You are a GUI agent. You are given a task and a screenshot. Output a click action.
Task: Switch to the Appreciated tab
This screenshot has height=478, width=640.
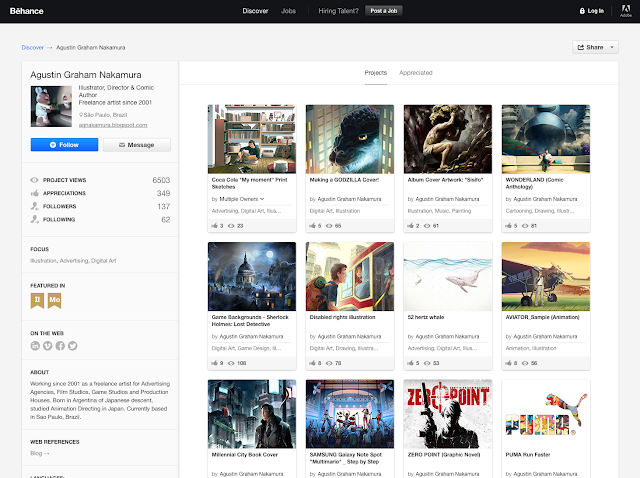pyautogui.click(x=416, y=73)
